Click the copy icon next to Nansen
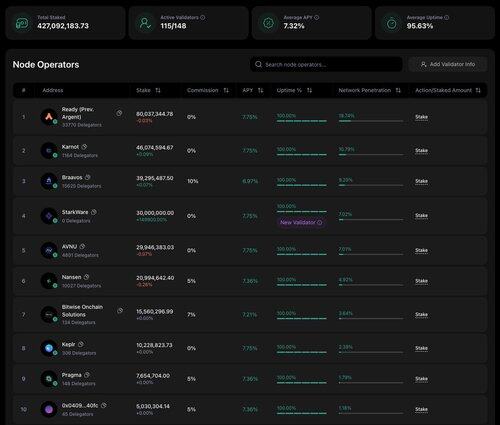 tap(86, 277)
